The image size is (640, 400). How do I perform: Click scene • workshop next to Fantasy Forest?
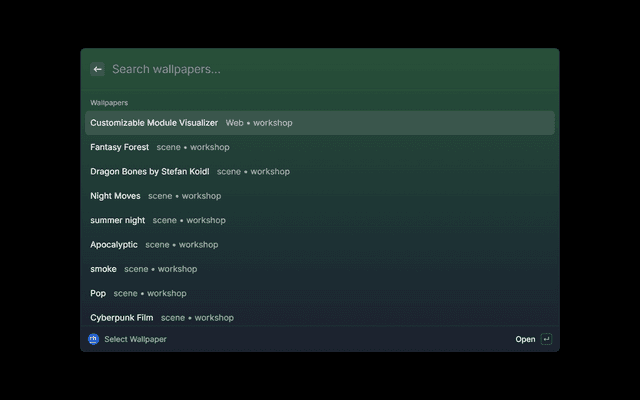(x=193, y=147)
